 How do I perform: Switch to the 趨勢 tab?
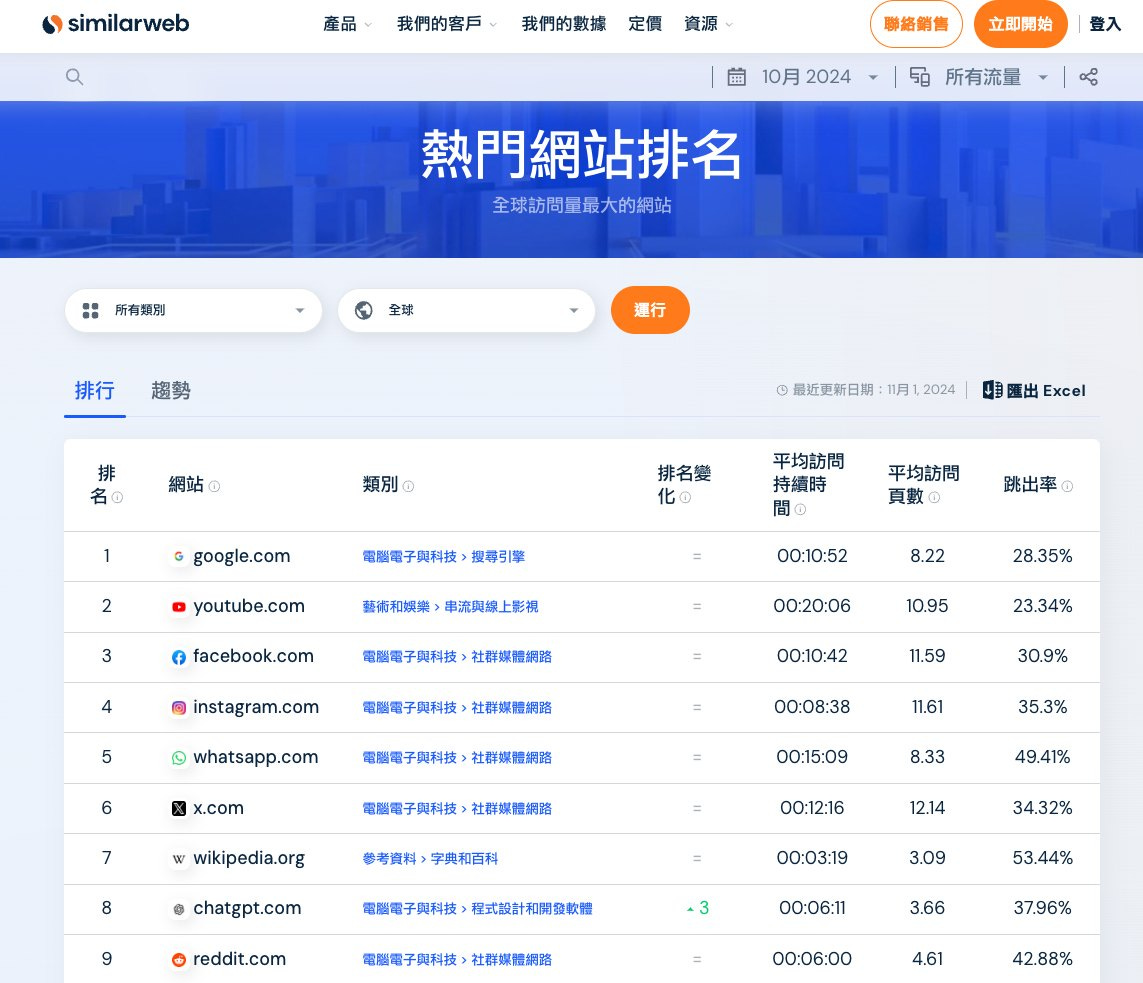171,391
